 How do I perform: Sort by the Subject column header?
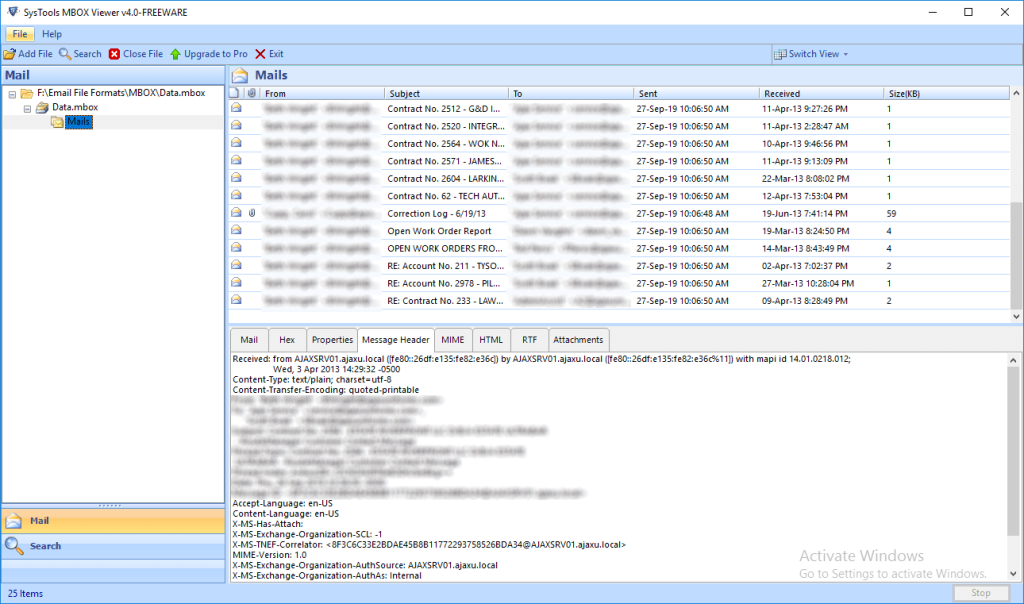tap(446, 93)
